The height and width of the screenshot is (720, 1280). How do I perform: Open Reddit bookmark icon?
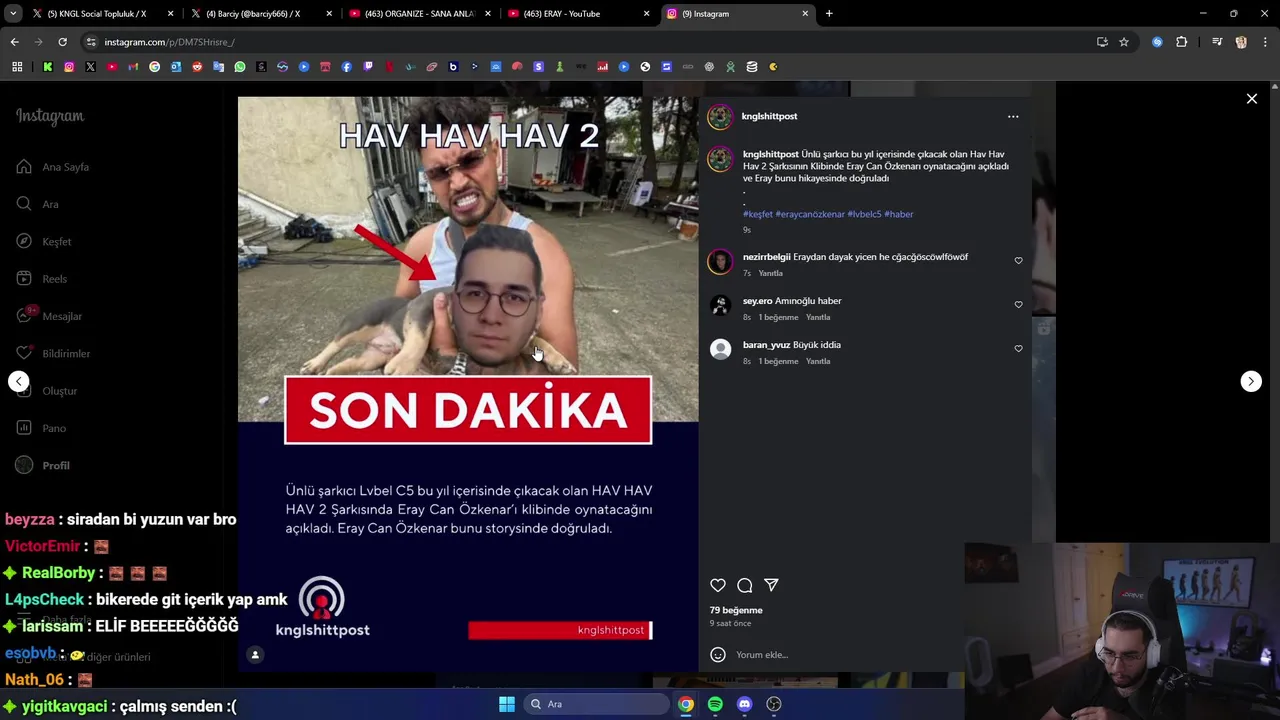(197, 67)
